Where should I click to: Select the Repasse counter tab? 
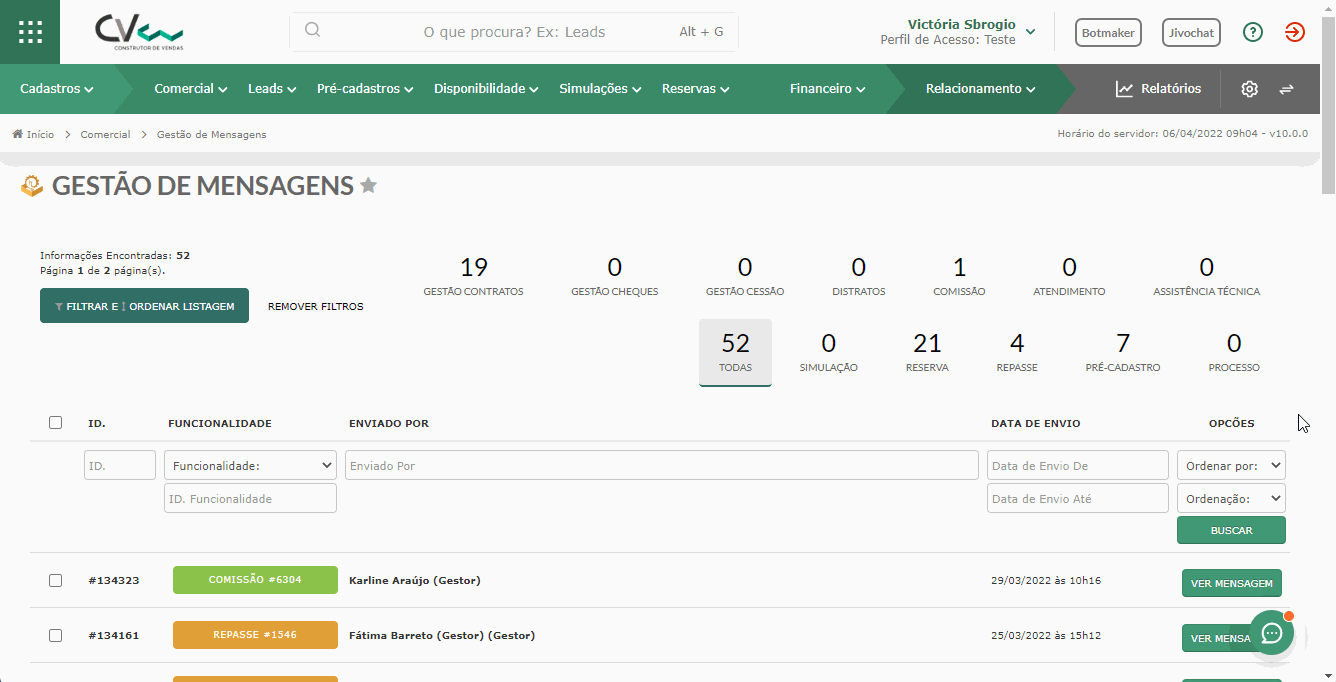pyautogui.click(x=1017, y=352)
